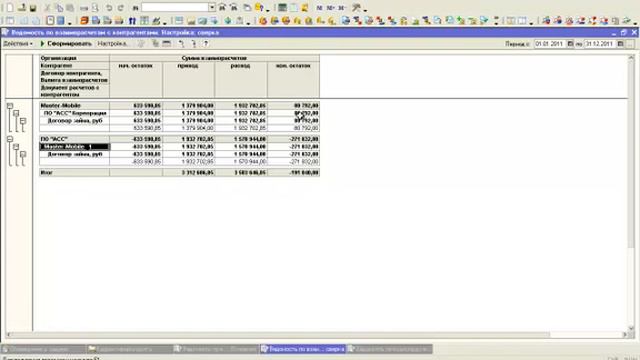Click the M+ memory add button
This screenshot has width=640, height=360.
click(x=330, y=8)
